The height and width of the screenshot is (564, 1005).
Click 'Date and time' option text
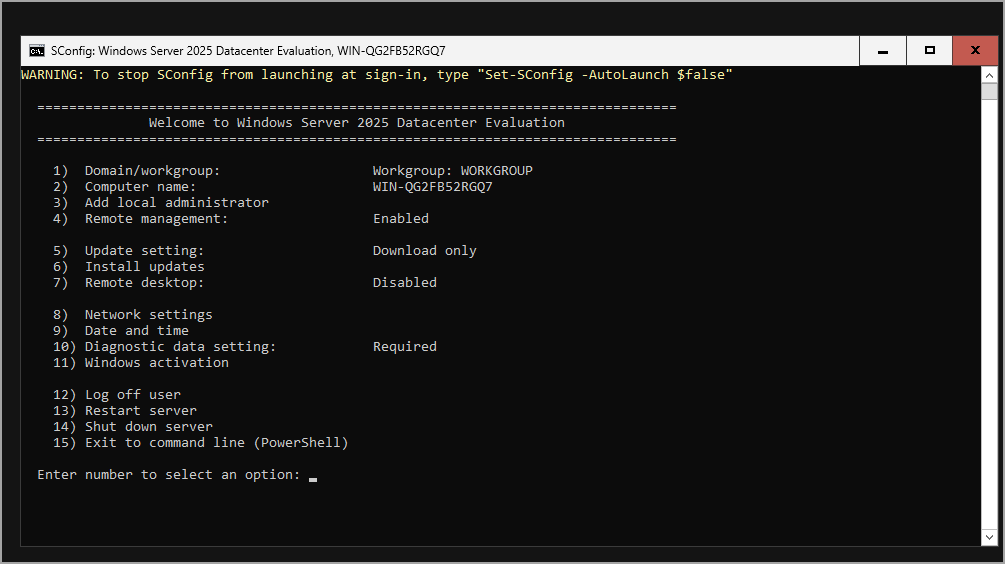(137, 331)
